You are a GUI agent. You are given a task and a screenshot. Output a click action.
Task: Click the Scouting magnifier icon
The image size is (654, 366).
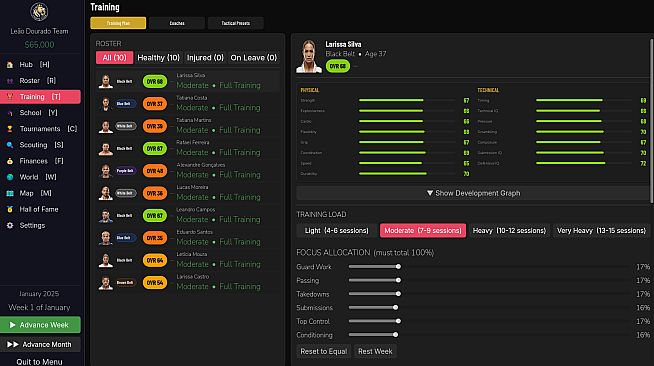pyautogui.click(x=10, y=145)
